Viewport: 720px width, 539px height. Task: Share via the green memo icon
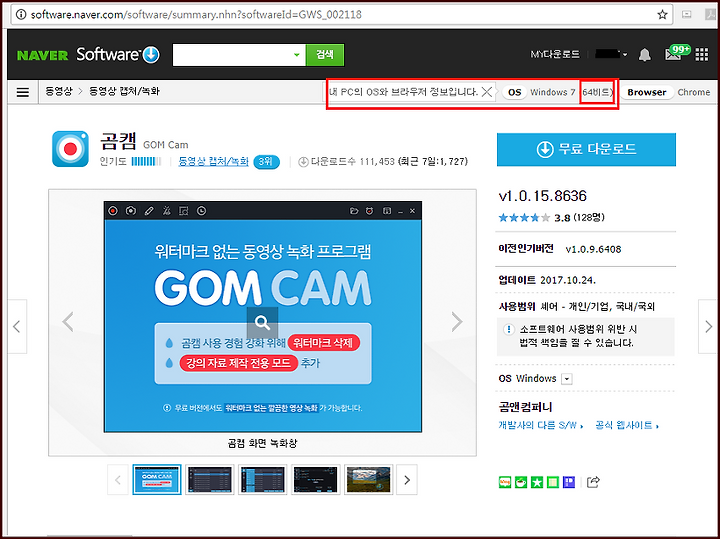553,482
